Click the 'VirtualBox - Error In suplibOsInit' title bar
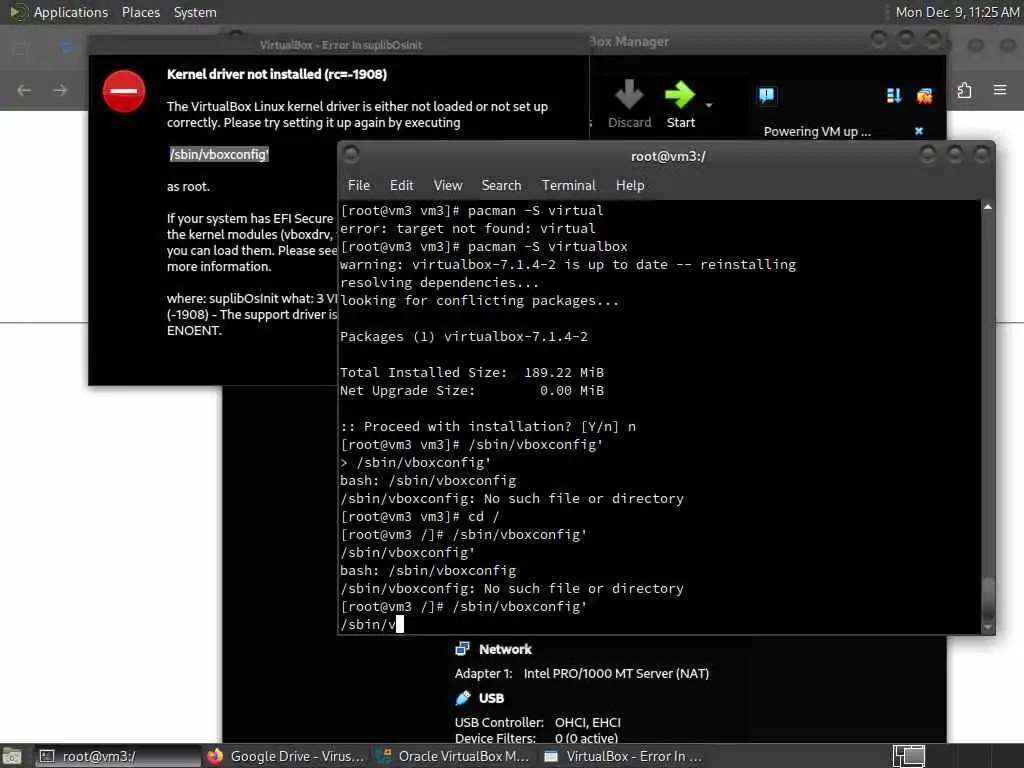Screen dimensions: 1024x768 tap(340, 45)
